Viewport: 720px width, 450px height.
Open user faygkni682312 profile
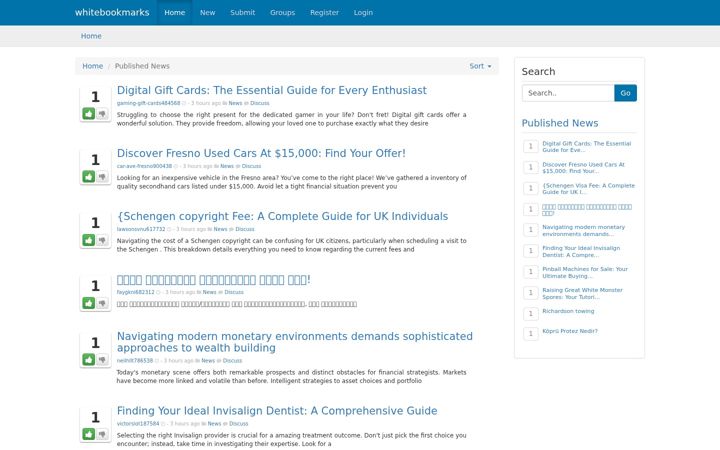point(135,292)
